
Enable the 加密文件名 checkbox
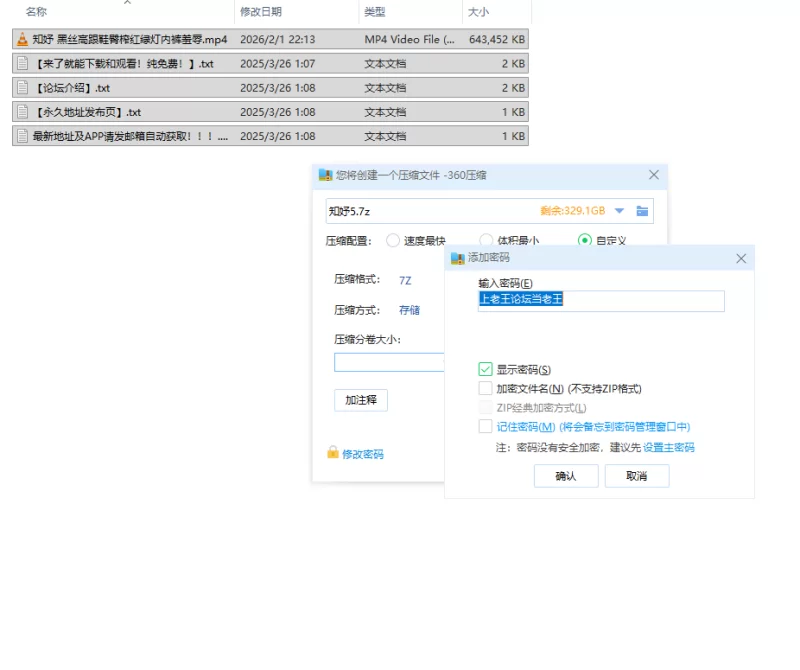click(486, 389)
